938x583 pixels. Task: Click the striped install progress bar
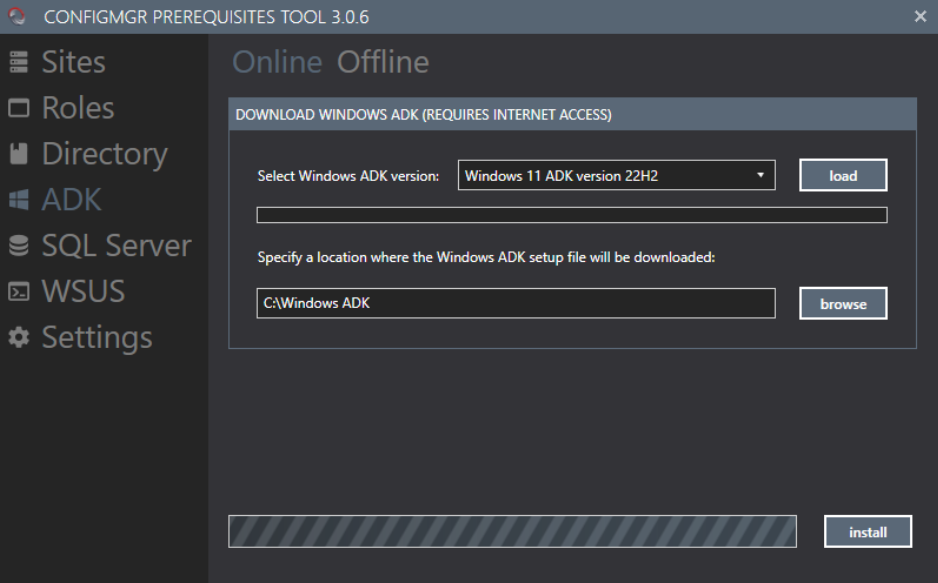click(x=512, y=532)
